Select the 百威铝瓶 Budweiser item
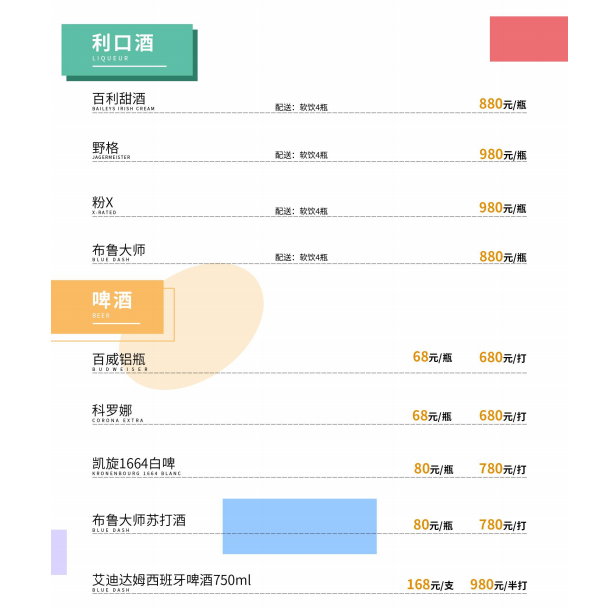Viewport: 599px width, 608px height. pyautogui.click(x=120, y=362)
